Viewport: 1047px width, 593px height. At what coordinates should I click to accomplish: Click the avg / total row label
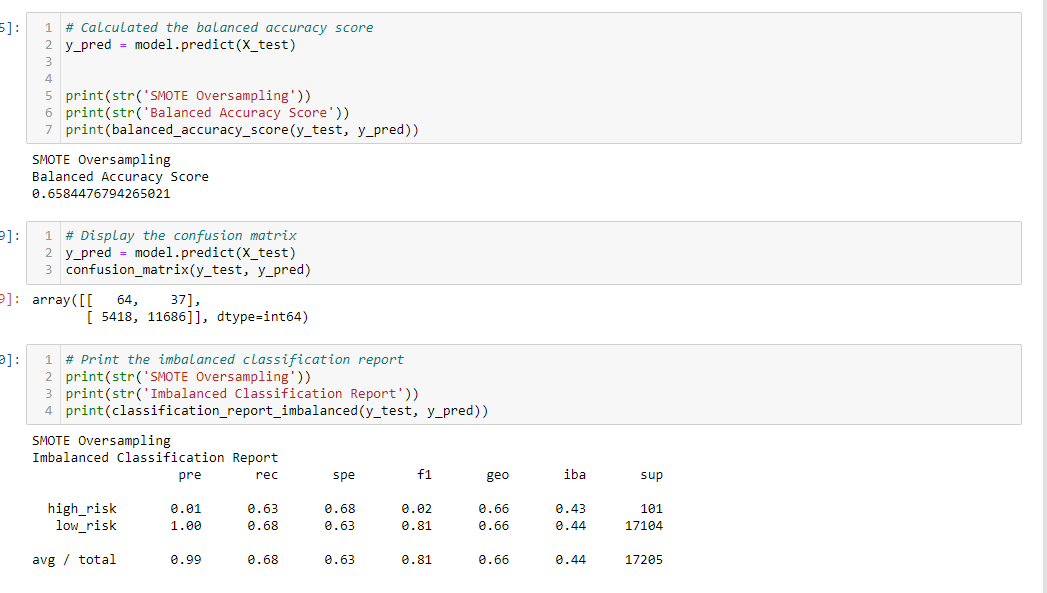coord(74,560)
